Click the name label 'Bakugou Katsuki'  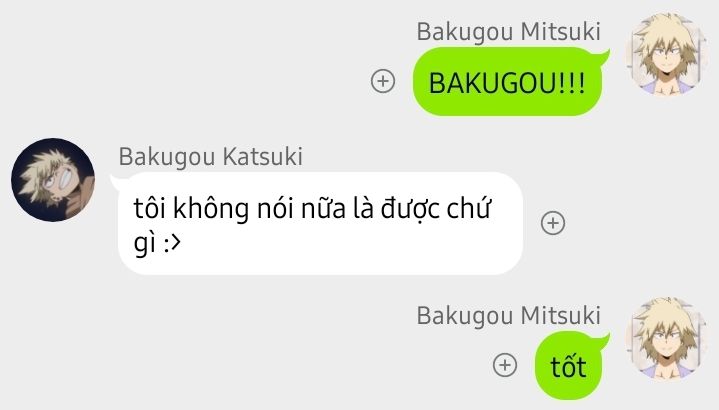pyautogui.click(x=210, y=157)
